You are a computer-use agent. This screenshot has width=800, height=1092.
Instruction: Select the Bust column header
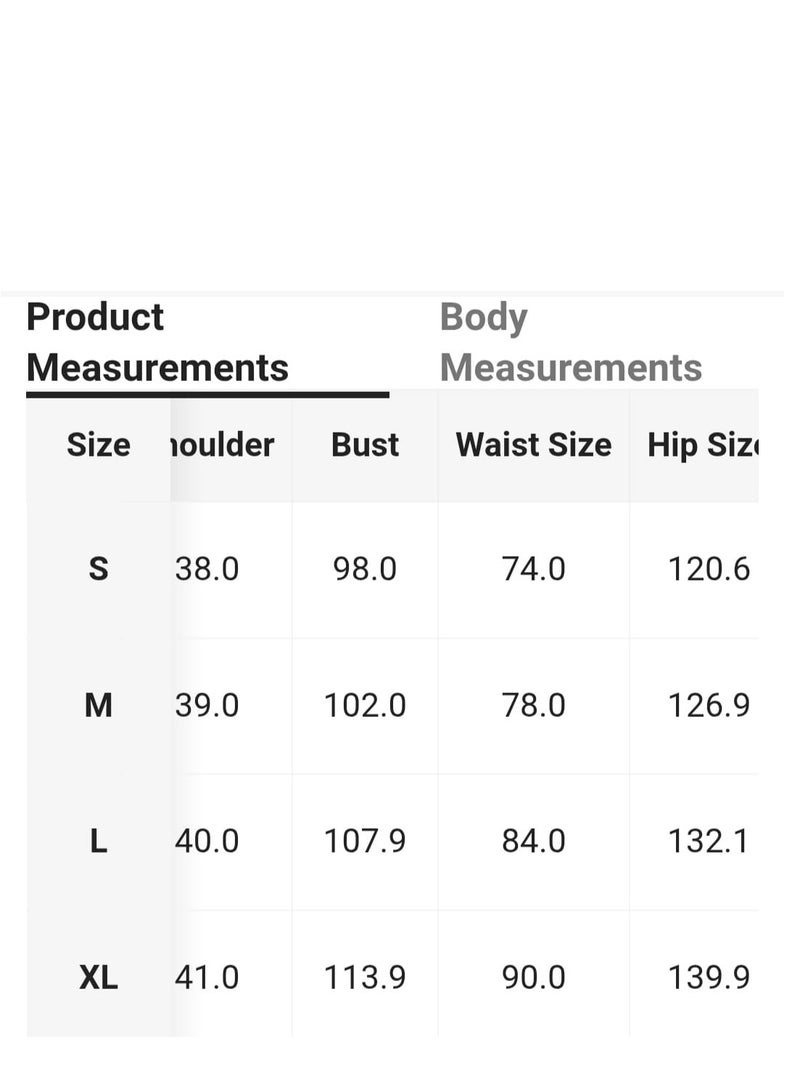tap(365, 444)
